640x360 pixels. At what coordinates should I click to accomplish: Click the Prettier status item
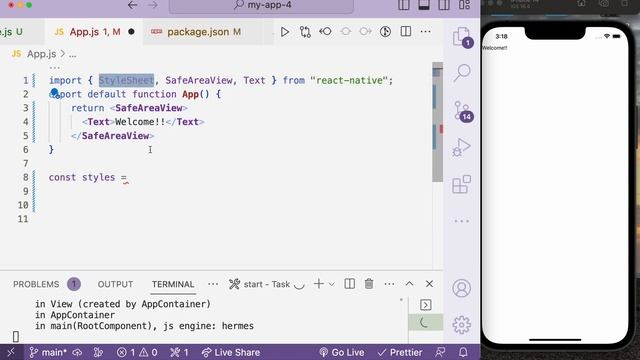[400, 352]
